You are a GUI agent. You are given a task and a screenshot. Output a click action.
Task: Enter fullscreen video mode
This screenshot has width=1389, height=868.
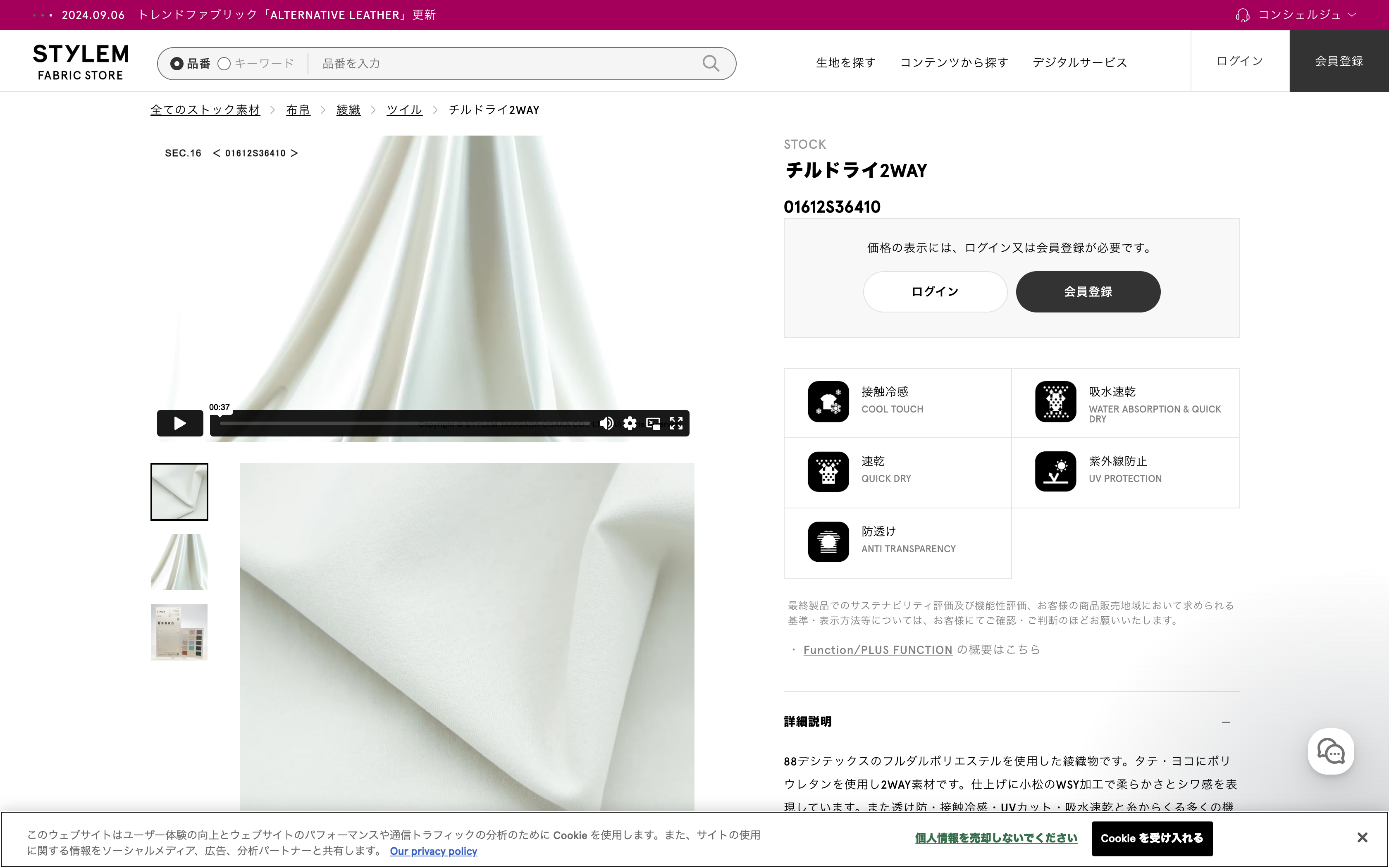677,423
